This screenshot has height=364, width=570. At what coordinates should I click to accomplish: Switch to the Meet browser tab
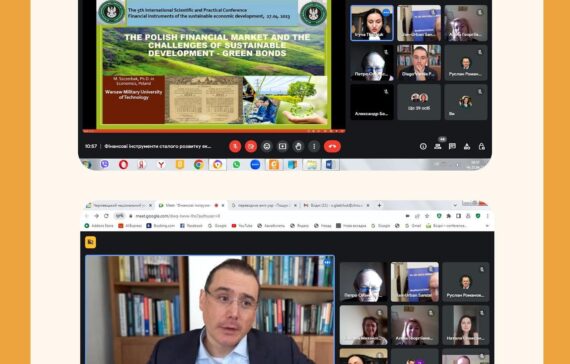pyautogui.click(x=189, y=205)
